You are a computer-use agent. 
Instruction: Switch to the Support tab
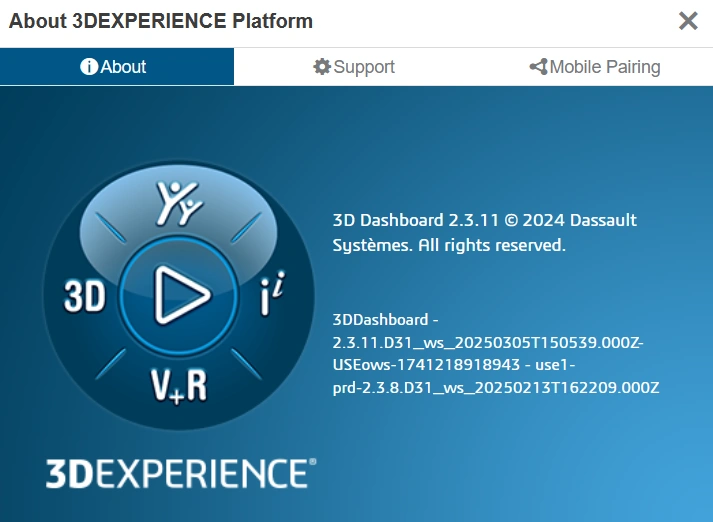354,67
